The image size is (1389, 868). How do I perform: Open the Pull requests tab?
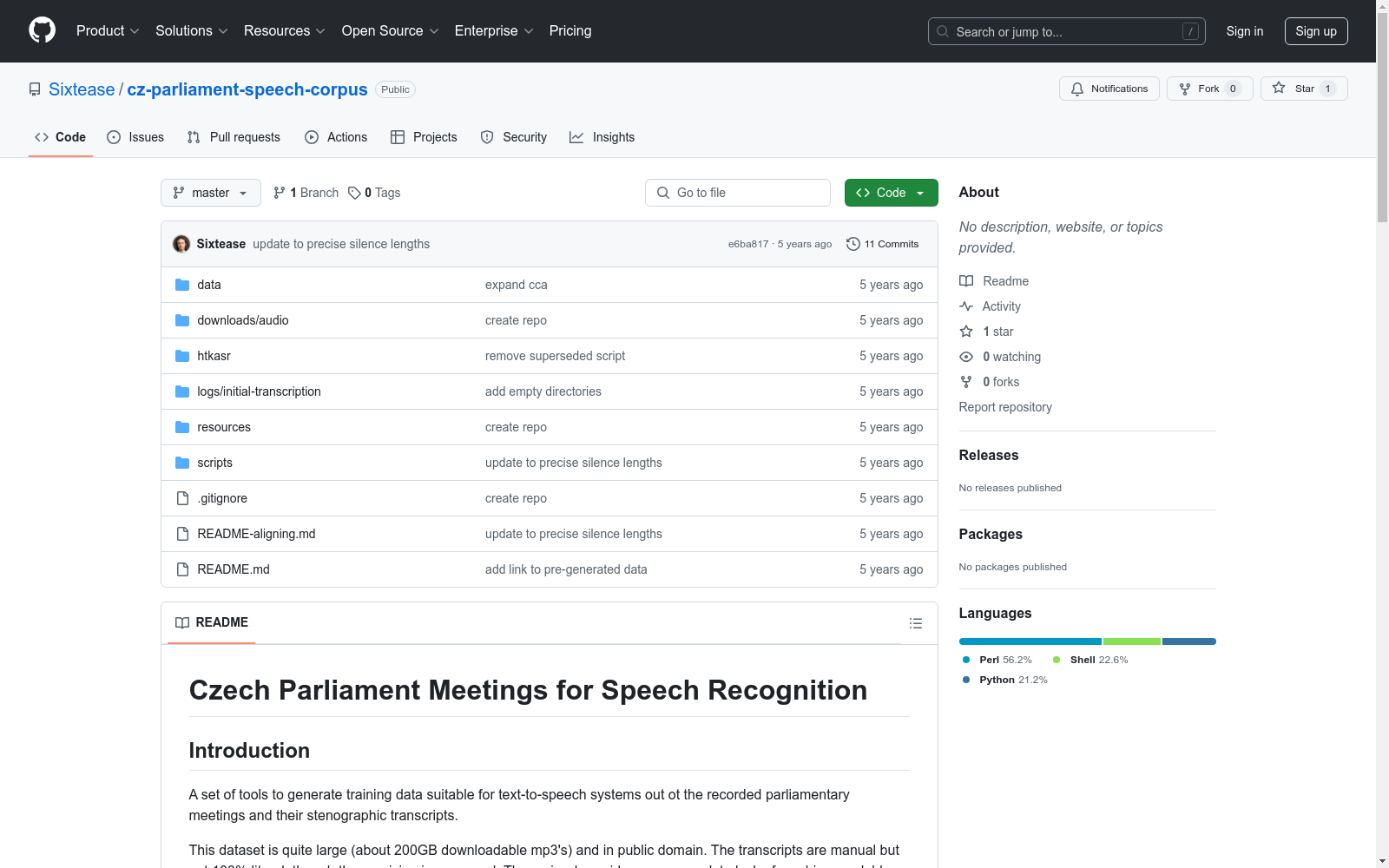point(234,137)
